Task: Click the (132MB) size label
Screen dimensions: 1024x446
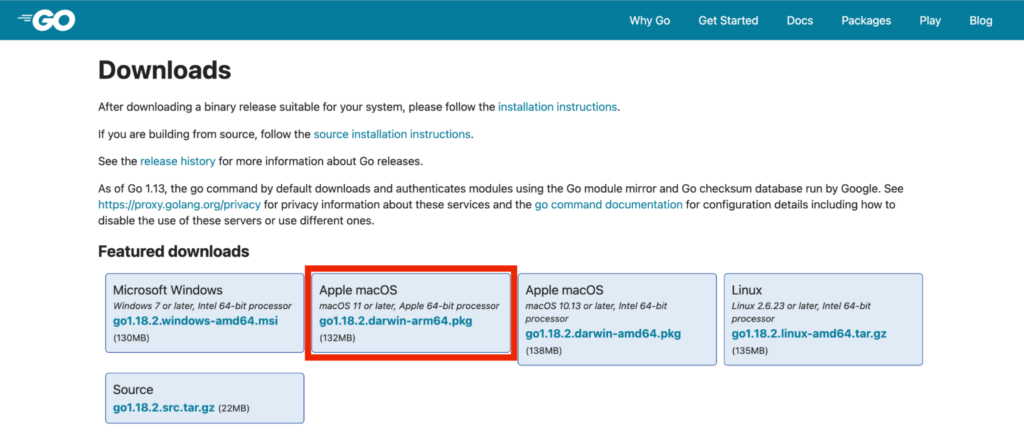Action: tap(338, 338)
